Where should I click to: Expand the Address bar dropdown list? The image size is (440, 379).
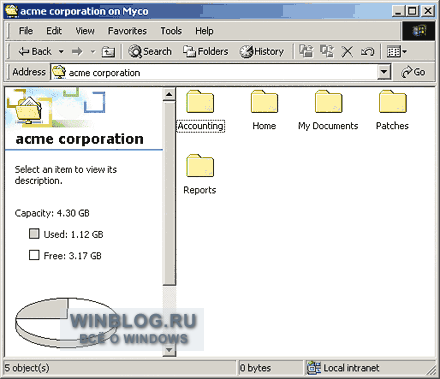384,72
